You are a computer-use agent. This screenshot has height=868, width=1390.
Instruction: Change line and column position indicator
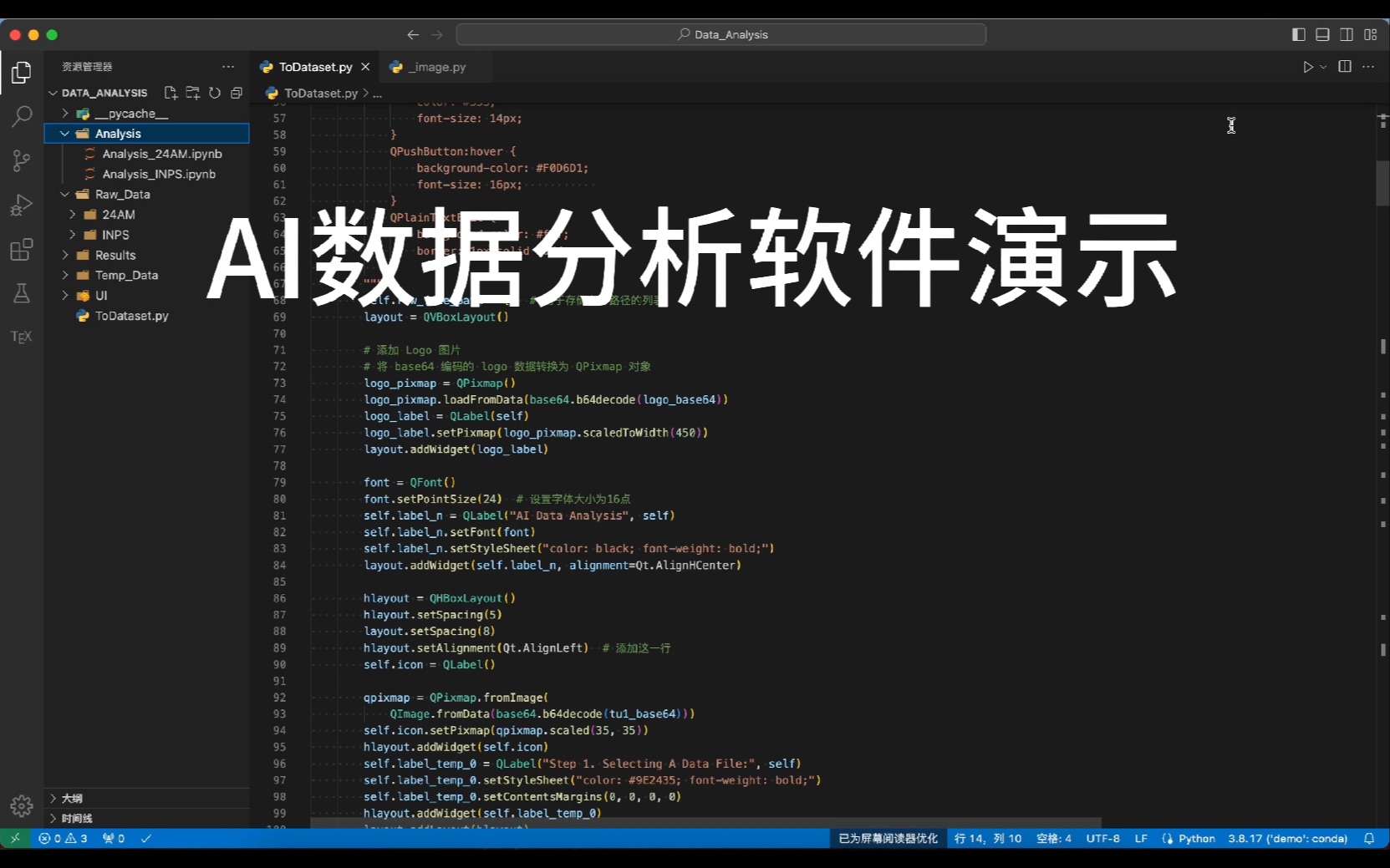[x=988, y=839]
